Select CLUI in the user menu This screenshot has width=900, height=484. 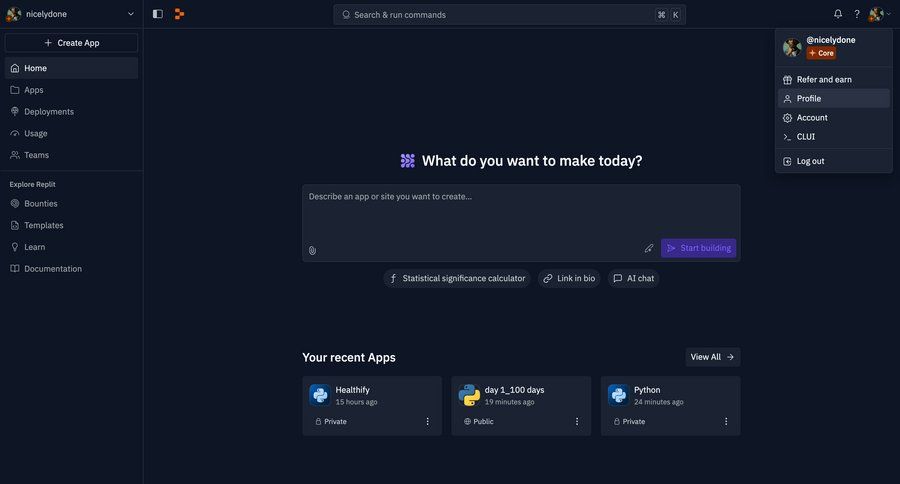(x=833, y=137)
